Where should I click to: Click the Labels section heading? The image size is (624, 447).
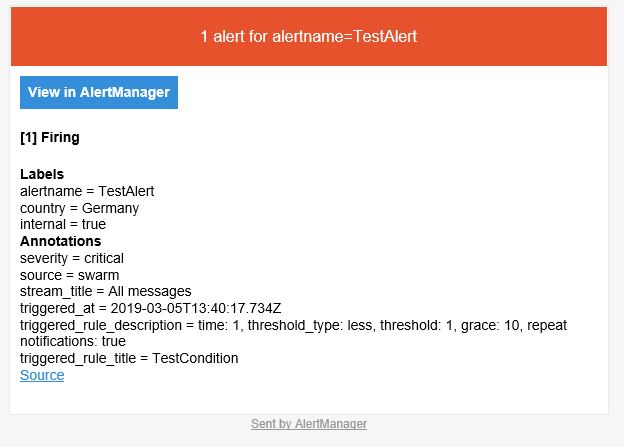[x=42, y=174]
